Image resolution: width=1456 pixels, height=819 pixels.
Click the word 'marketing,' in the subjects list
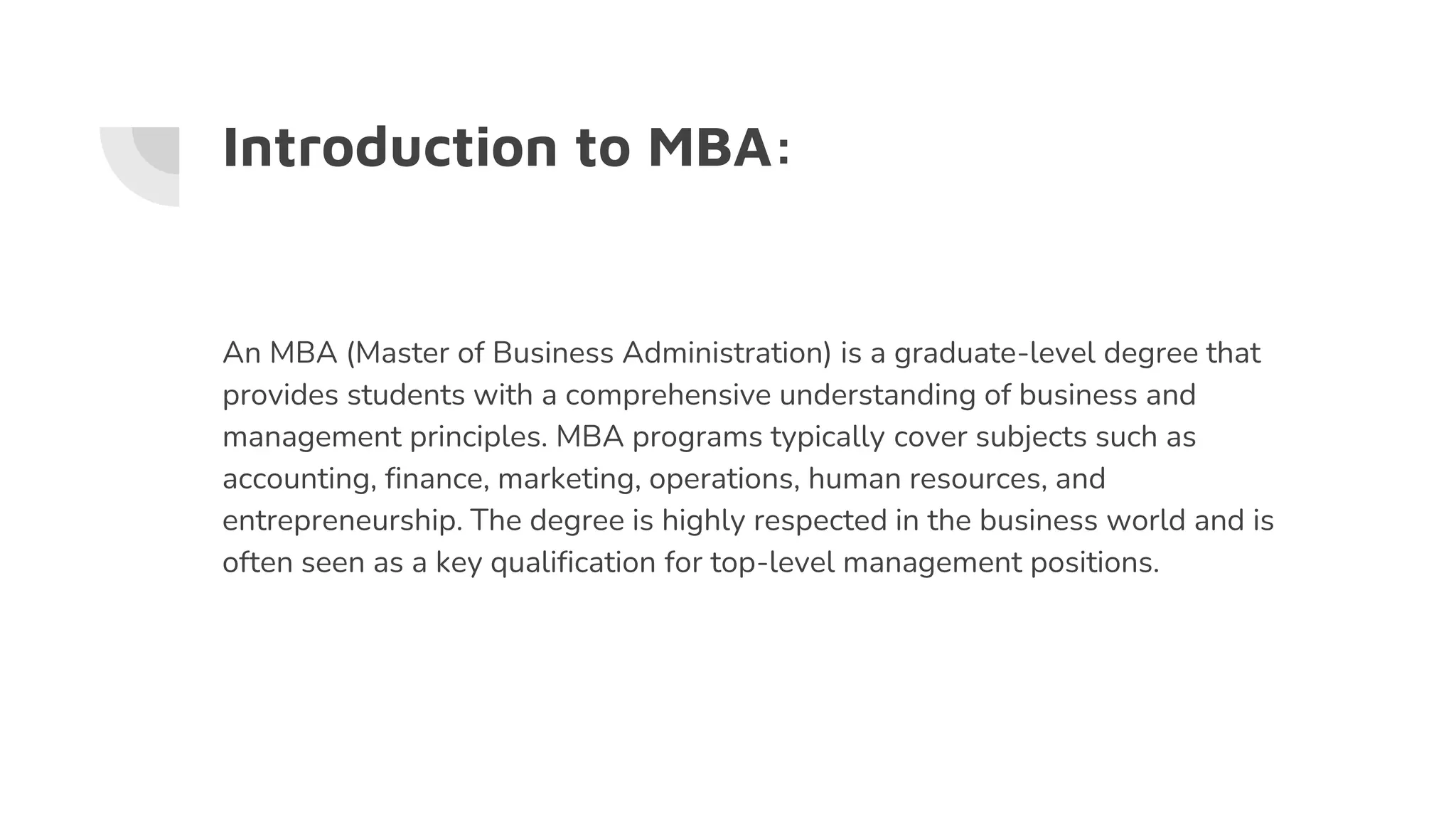click(568, 479)
